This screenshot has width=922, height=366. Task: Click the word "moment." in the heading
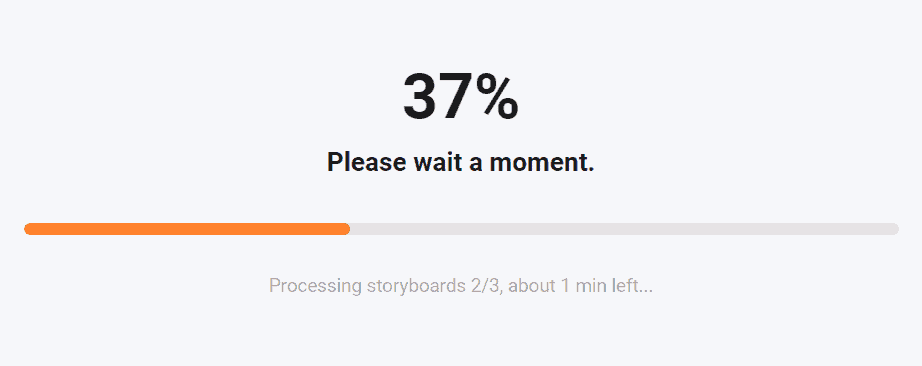(542, 162)
